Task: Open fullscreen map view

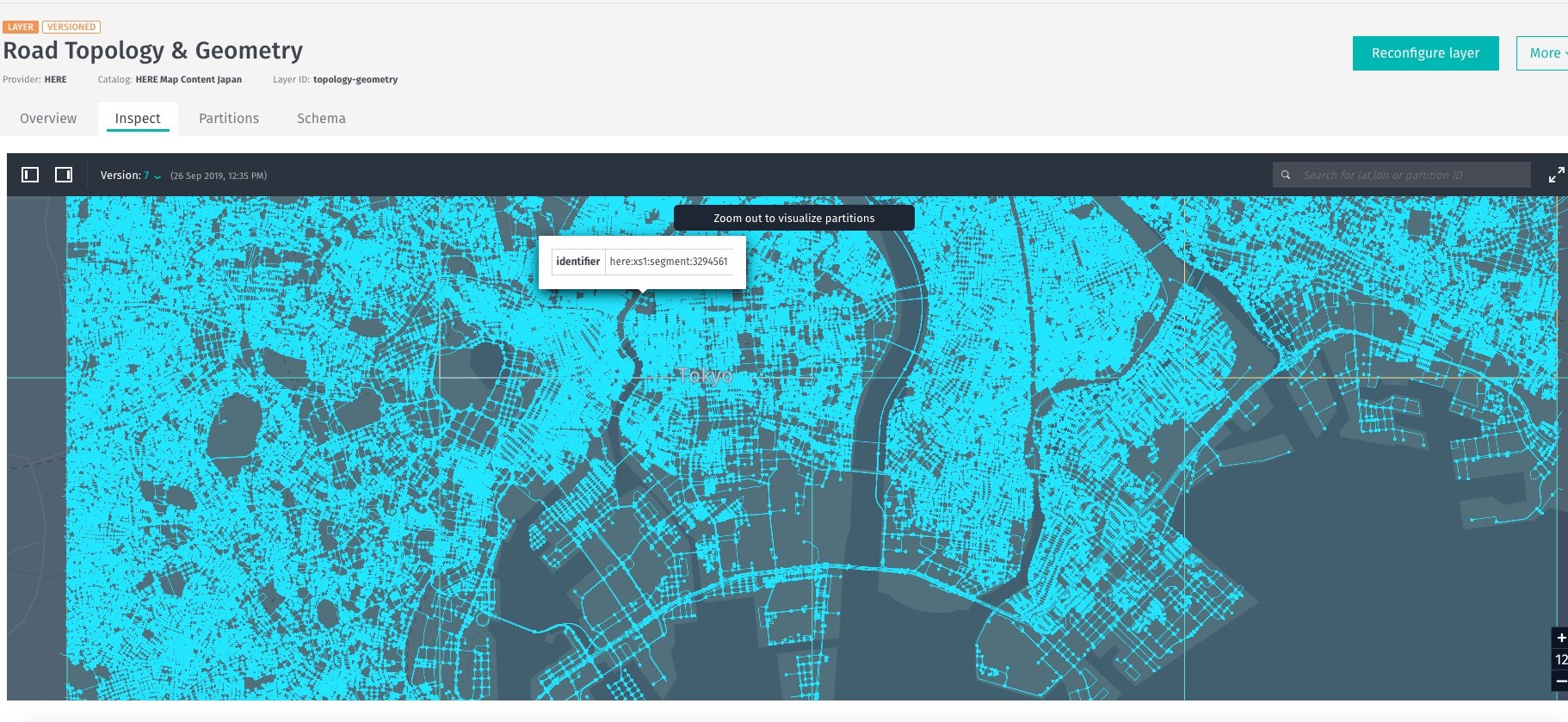Action: click(x=1556, y=176)
